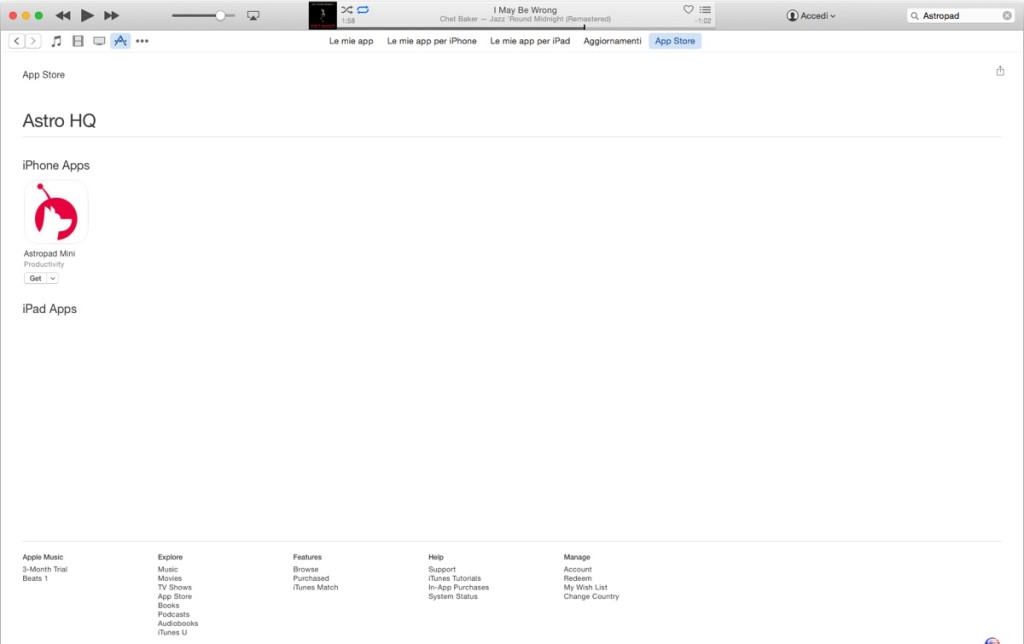Viewport: 1024px width, 644px height.
Task: Open the Astropad Mini app icon
Action: point(56,212)
